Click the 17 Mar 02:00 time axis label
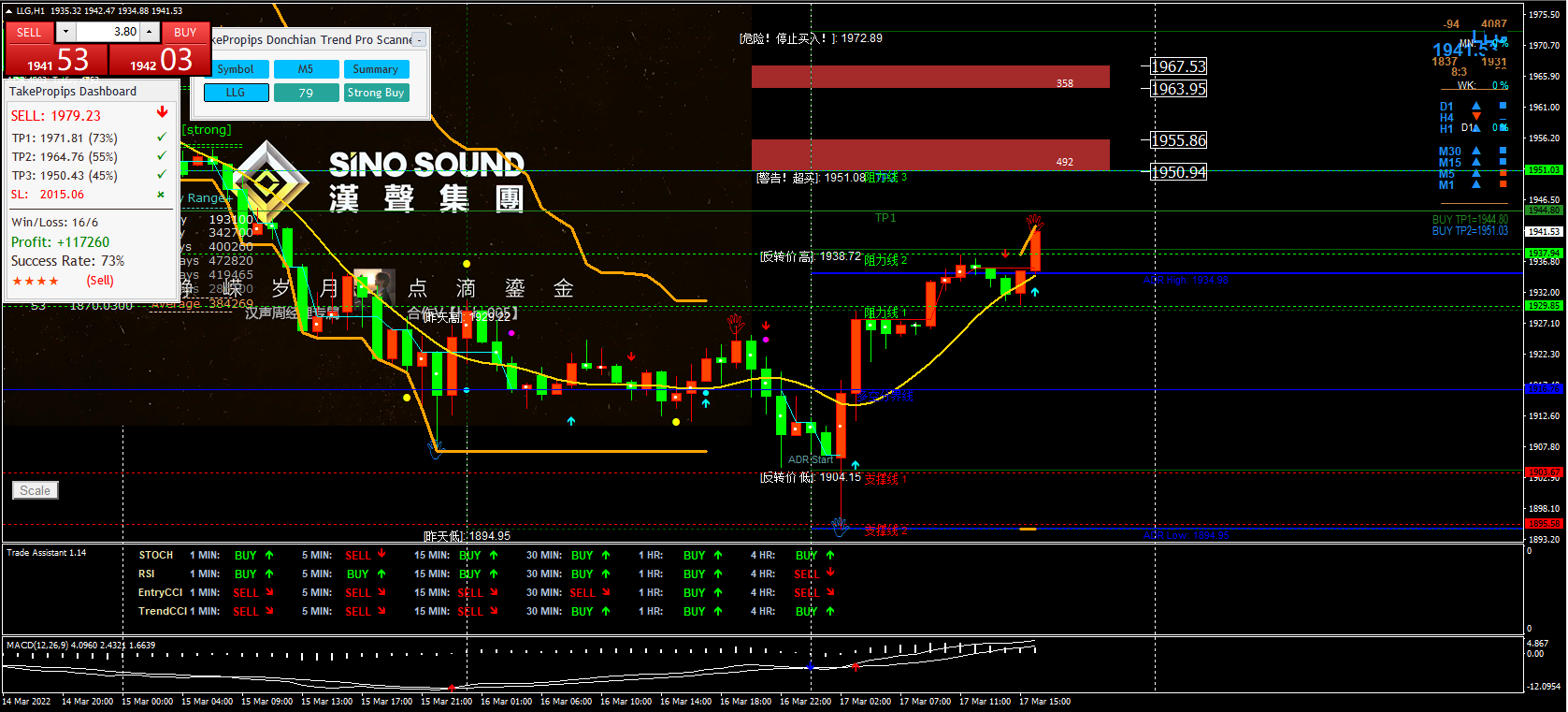 point(866,702)
